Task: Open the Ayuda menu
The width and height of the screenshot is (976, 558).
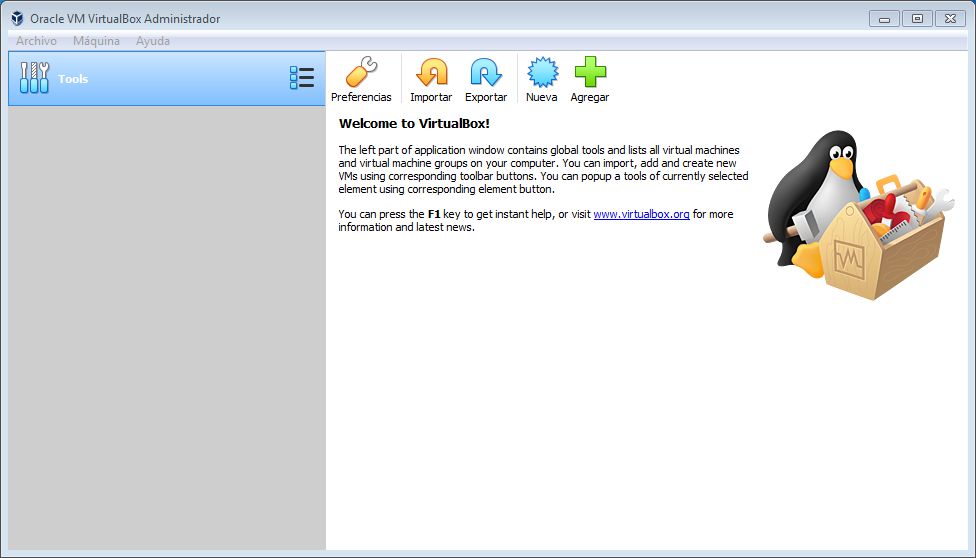Action: click(153, 41)
